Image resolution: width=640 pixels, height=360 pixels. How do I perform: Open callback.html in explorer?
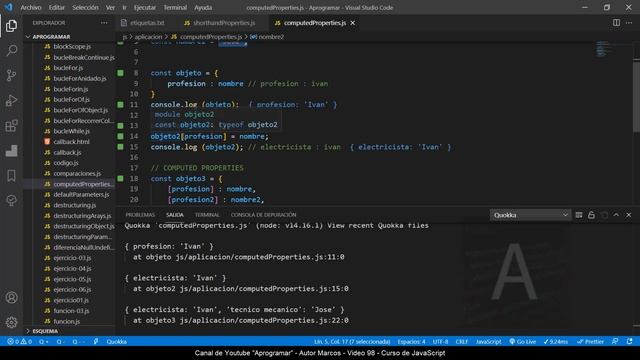(71, 142)
